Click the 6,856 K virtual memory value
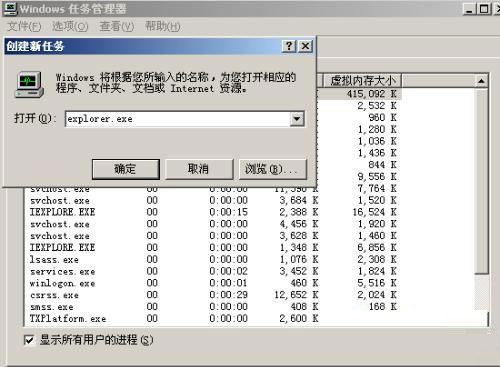The width and height of the screenshot is (500, 367). point(377,247)
